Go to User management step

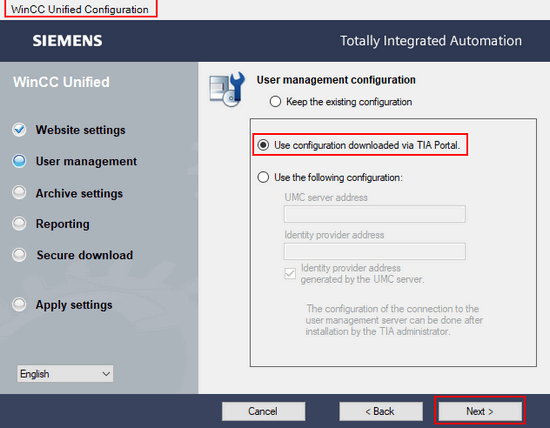point(86,161)
